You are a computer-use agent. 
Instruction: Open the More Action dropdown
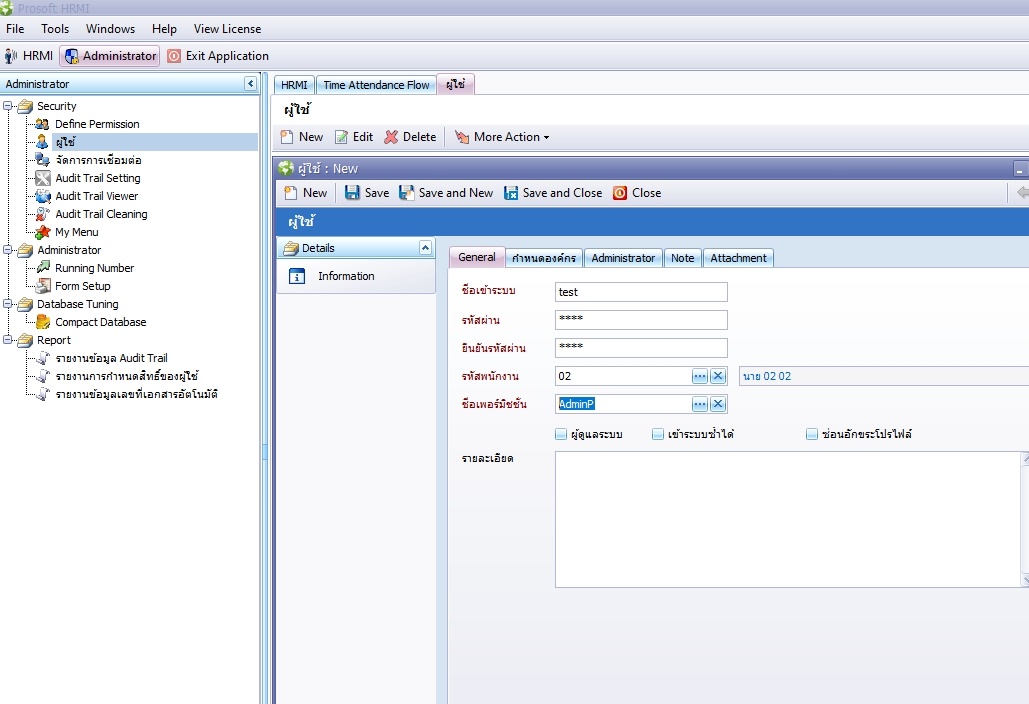502,137
